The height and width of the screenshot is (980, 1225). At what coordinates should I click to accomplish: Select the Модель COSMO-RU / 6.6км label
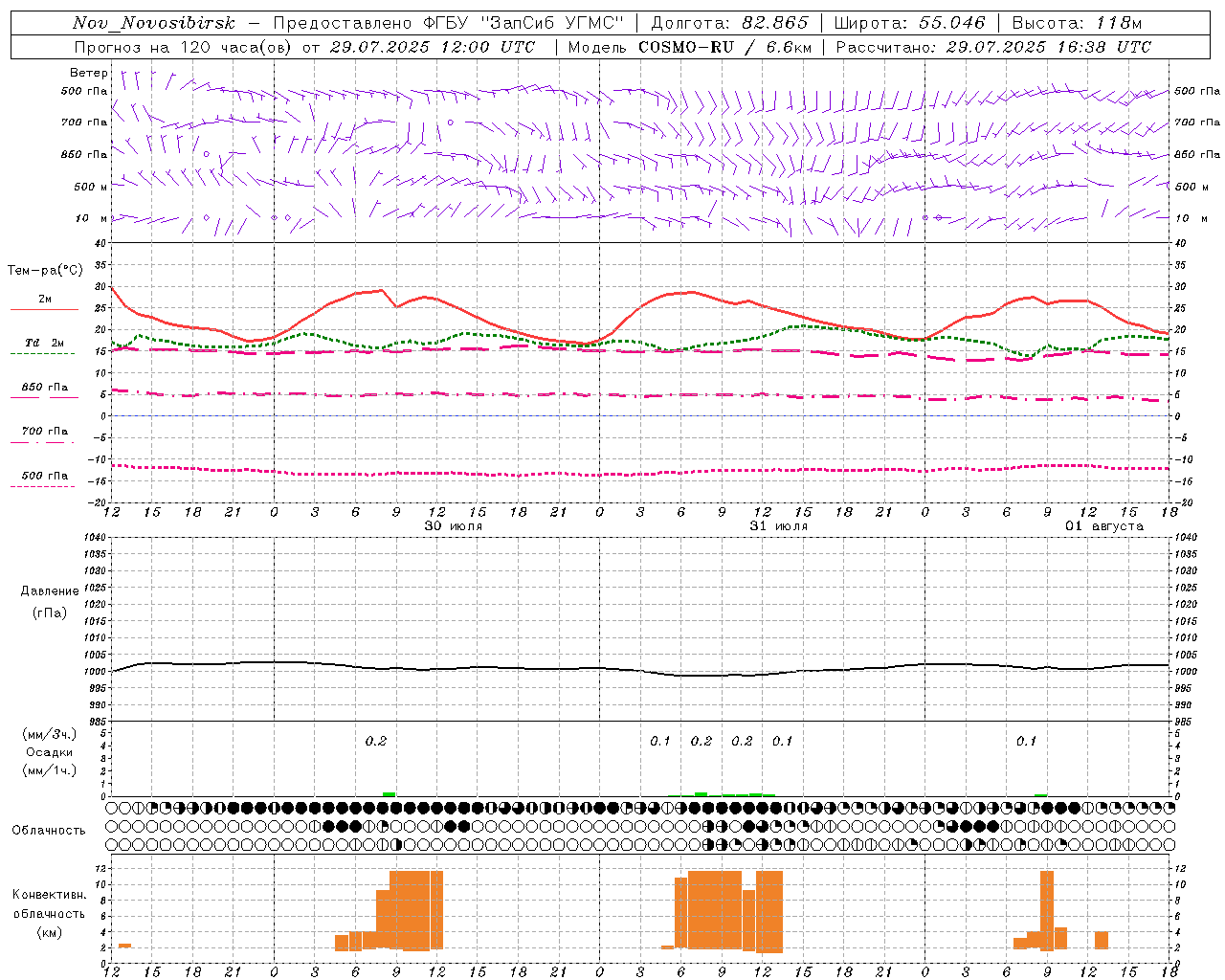coord(690,47)
